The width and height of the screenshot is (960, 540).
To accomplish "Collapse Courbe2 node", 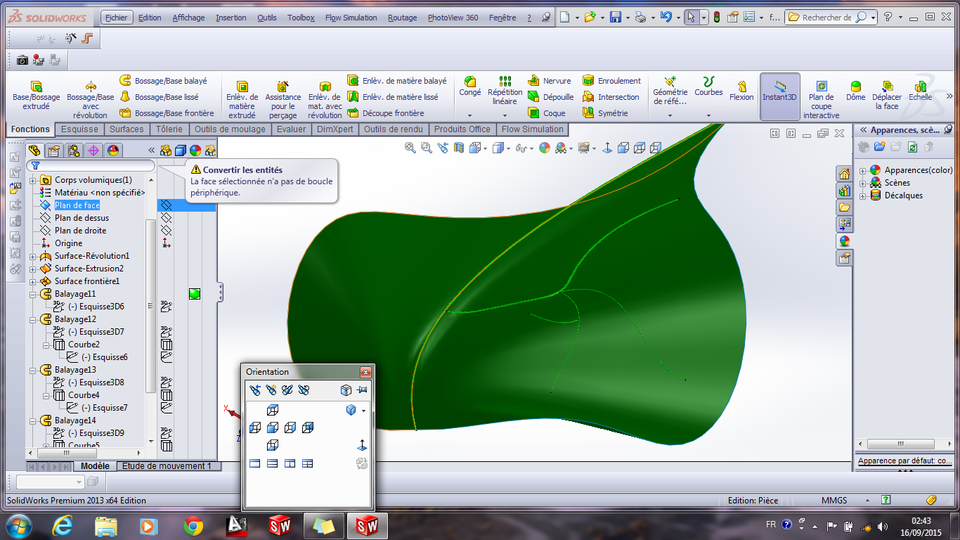I will pyautogui.click(x=46, y=345).
